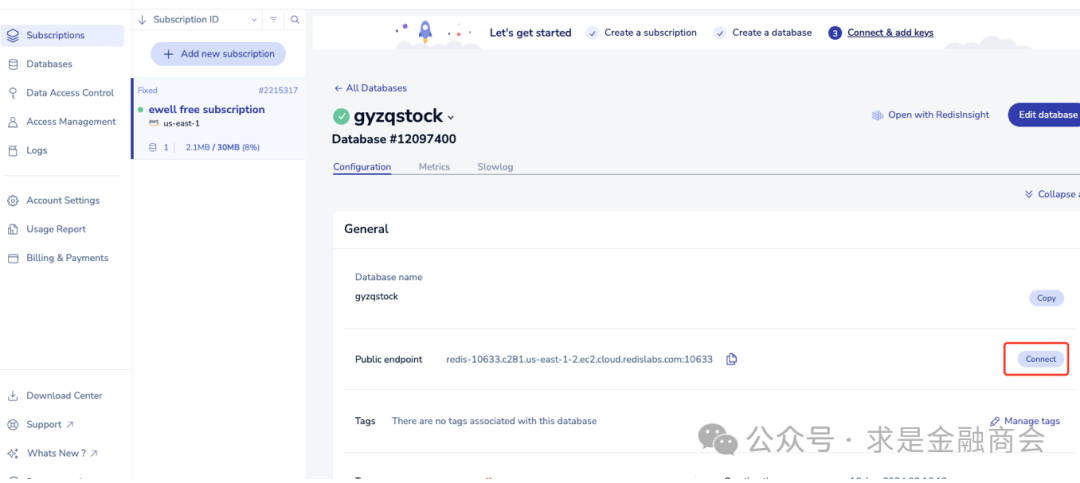The width and height of the screenshot is (1080, 483).
Task: Expand the gyzqstock database name dropdown
Action: [451, 118]
